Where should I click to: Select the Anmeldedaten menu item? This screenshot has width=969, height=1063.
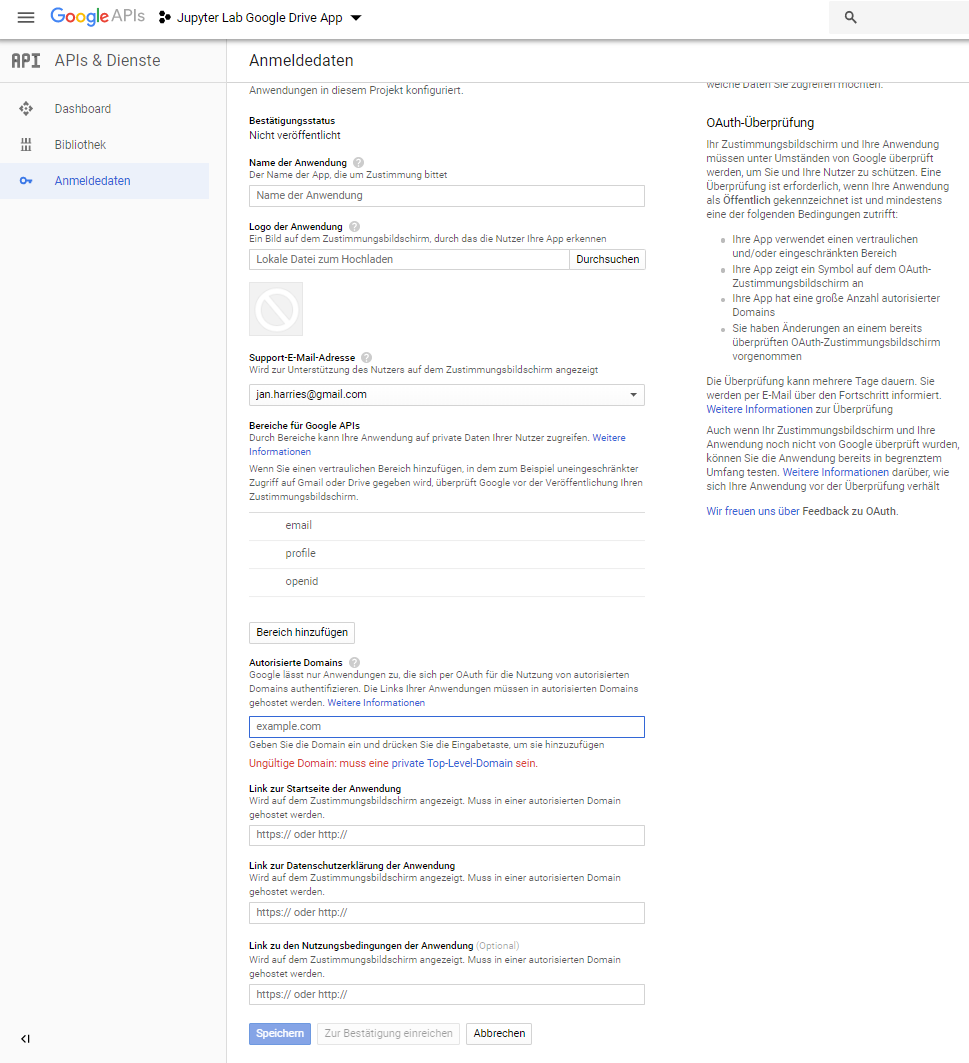pyautogui.click(x=104, y=180)
